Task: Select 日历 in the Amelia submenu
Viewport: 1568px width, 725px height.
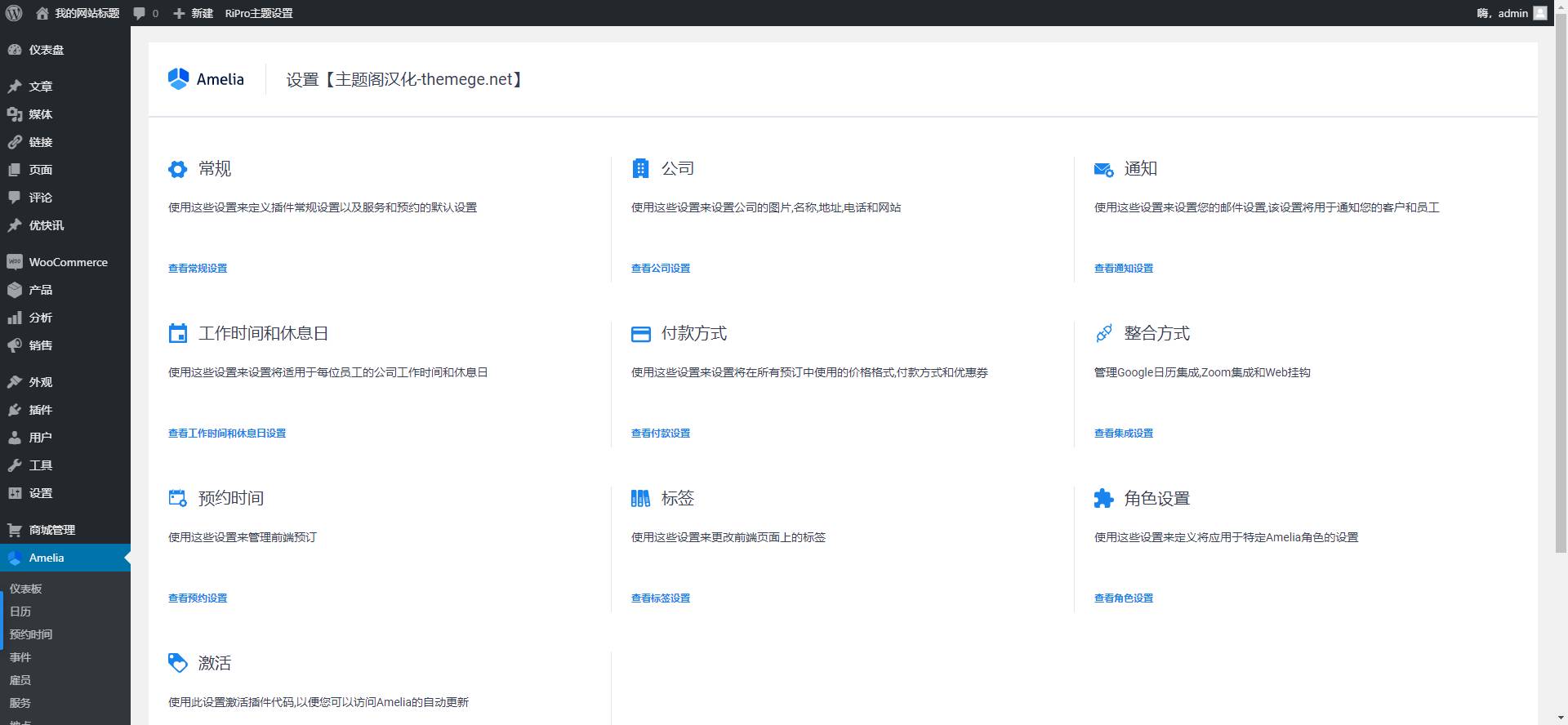Action: 20,612
